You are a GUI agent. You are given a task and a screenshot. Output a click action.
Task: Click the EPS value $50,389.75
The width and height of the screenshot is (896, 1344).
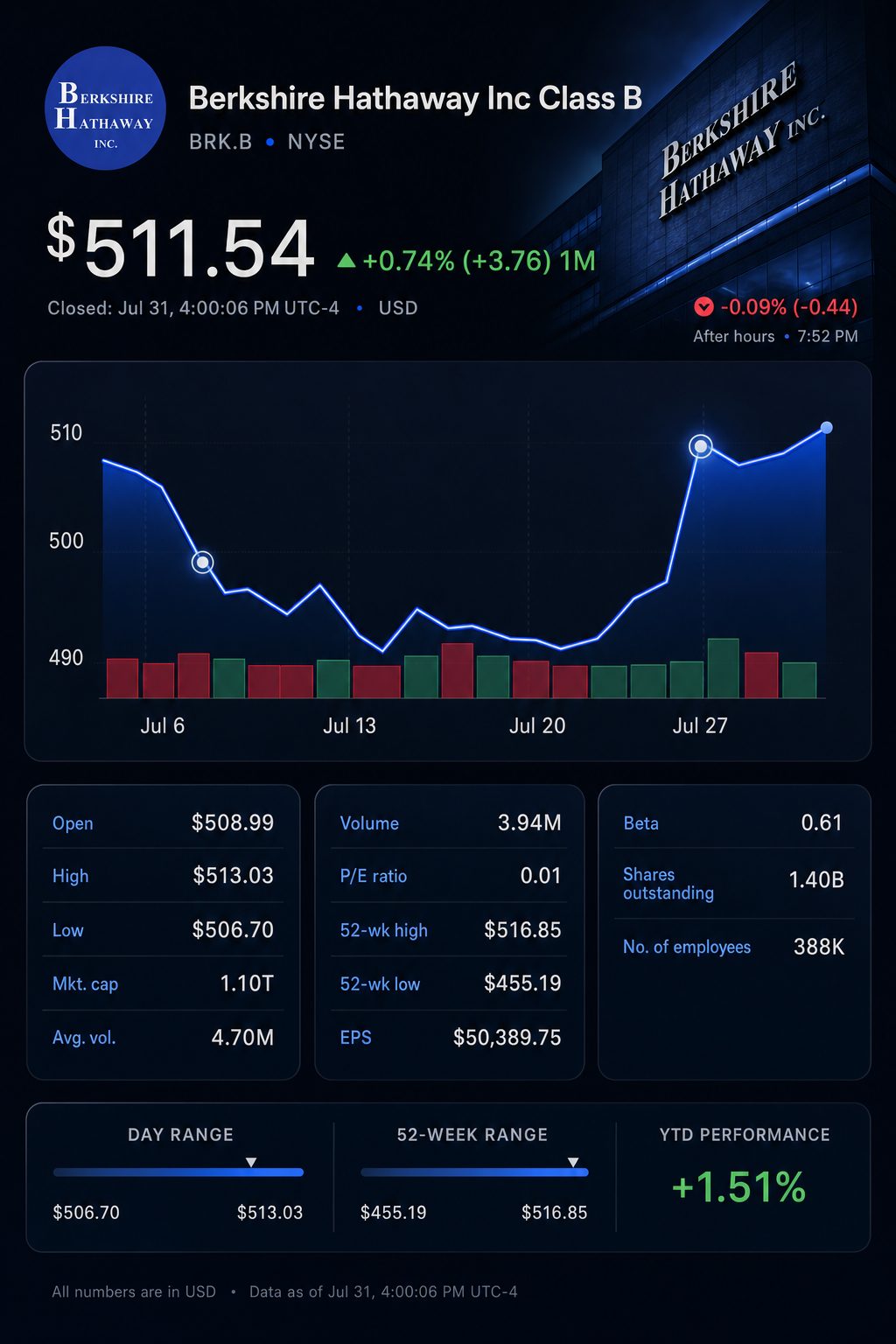(507, 1038)
